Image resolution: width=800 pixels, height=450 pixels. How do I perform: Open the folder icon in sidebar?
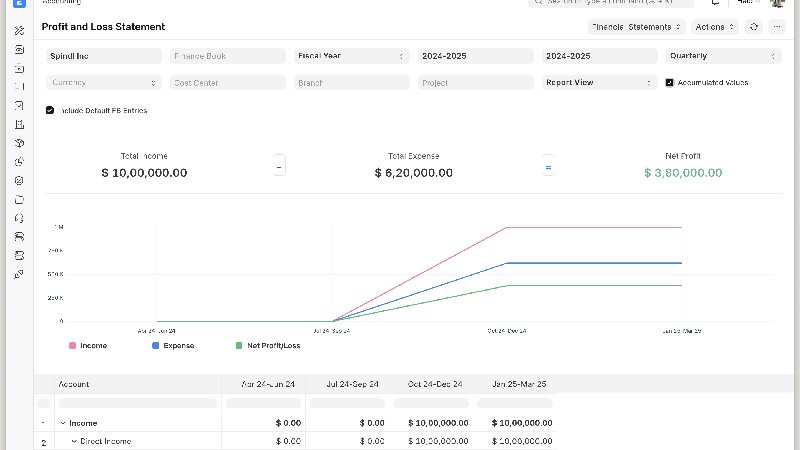click(x=19, y=199)
